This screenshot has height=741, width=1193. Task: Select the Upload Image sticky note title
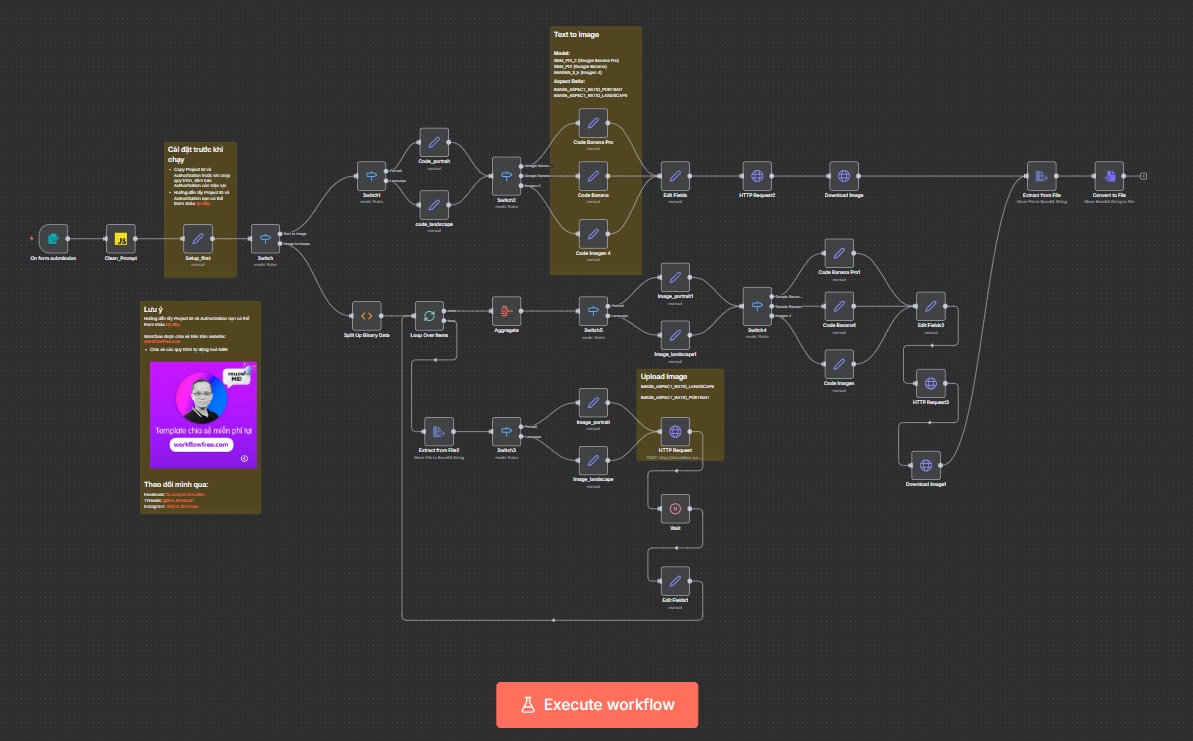tap(662, 376)
